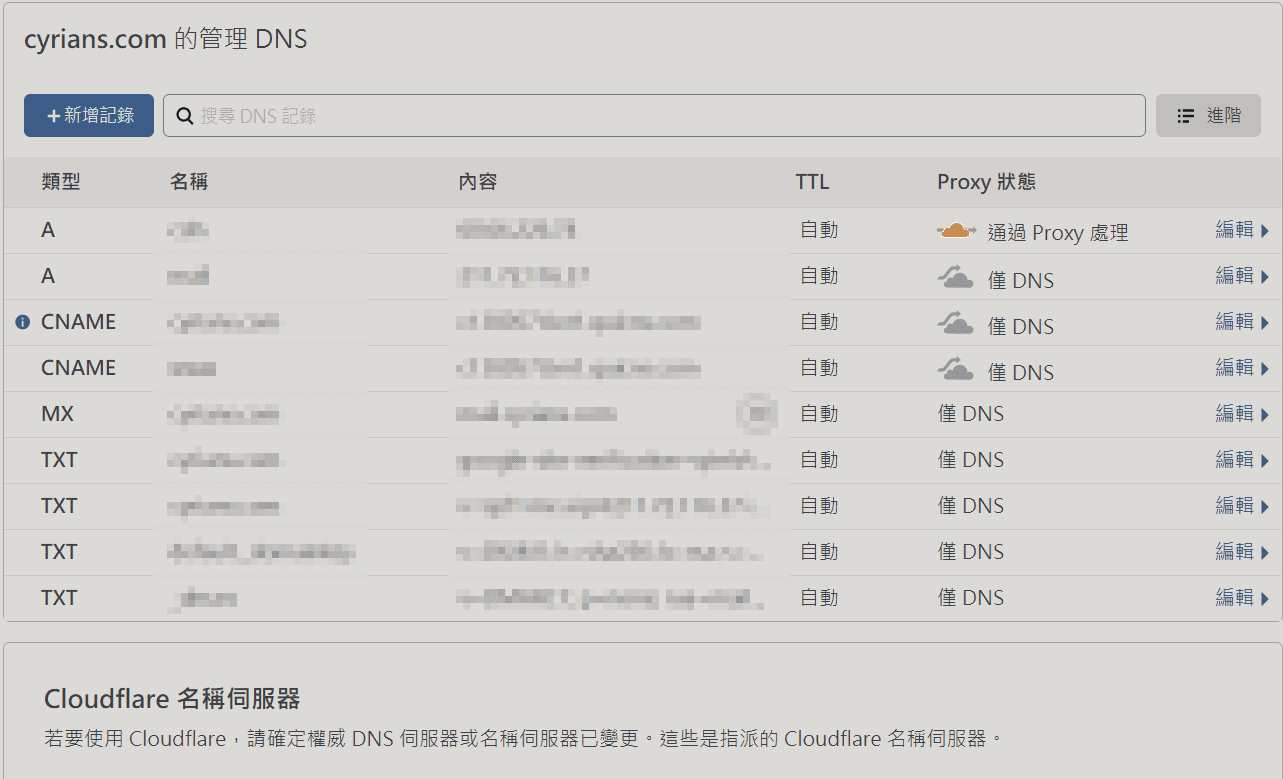This screenshot has width=1283, height=779.
Task: Click 自動 TTL value in the proxied A row
Action: tap(819, 230)
